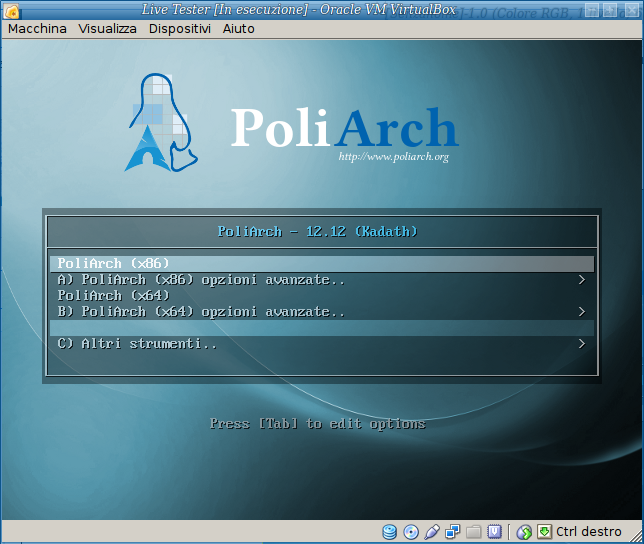Viewport: 644px width, 544px height.
Task: Click the green arrow keyboard capture icon
Action: tap(544, 532)
